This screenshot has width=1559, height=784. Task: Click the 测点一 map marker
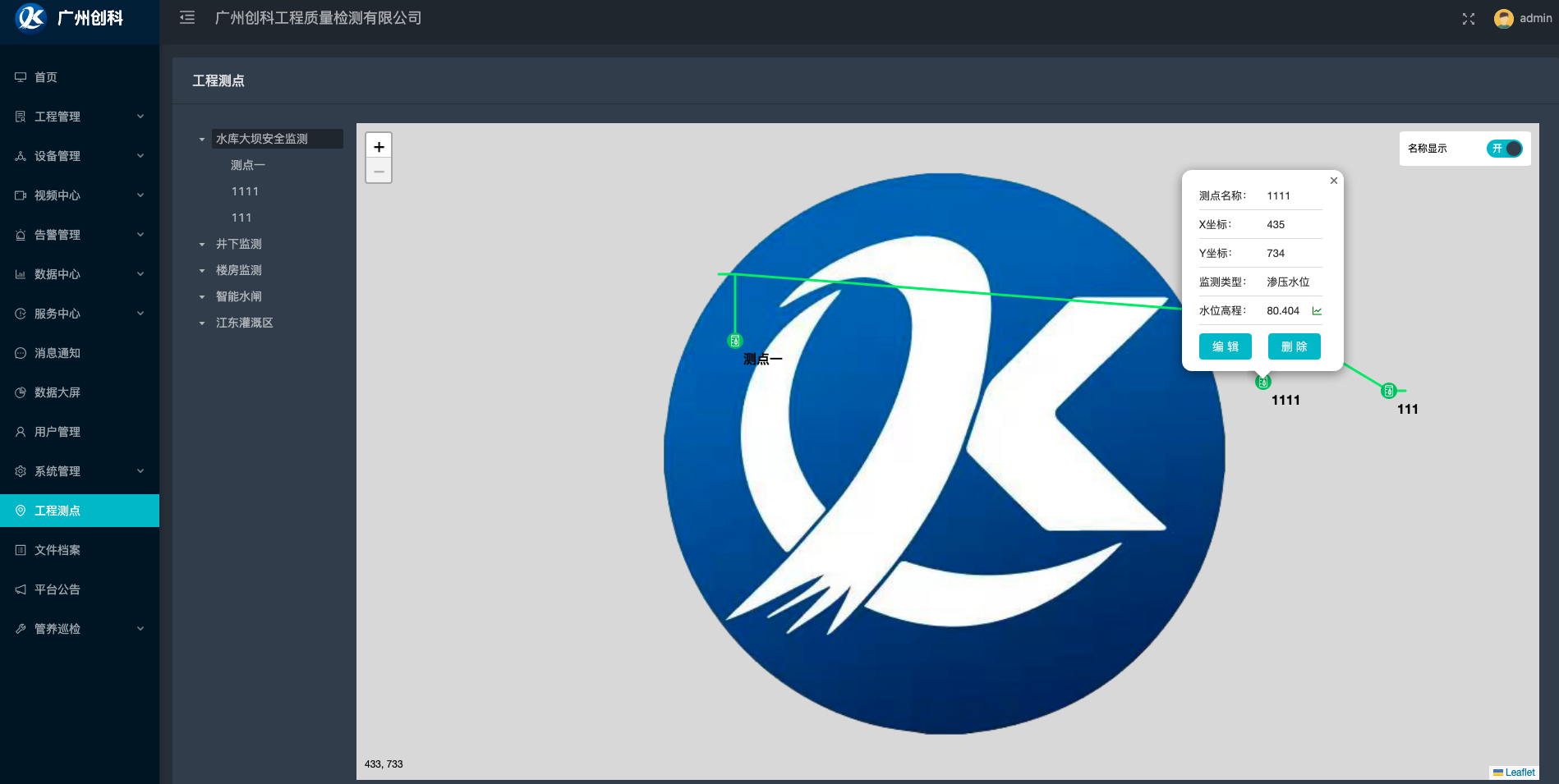click(x=735, y=341)
